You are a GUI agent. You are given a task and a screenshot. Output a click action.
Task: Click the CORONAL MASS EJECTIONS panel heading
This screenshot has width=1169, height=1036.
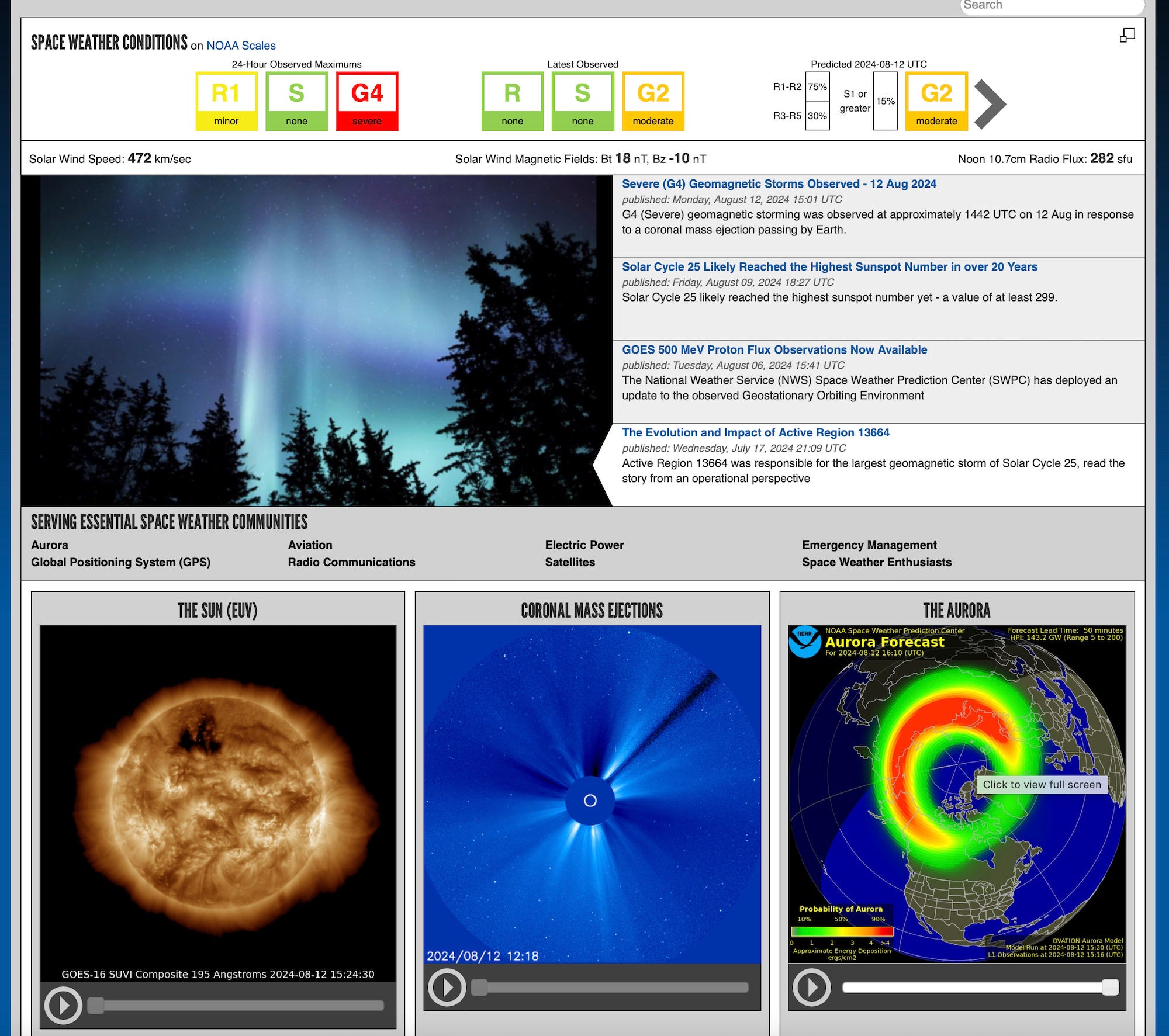(592, 611)
